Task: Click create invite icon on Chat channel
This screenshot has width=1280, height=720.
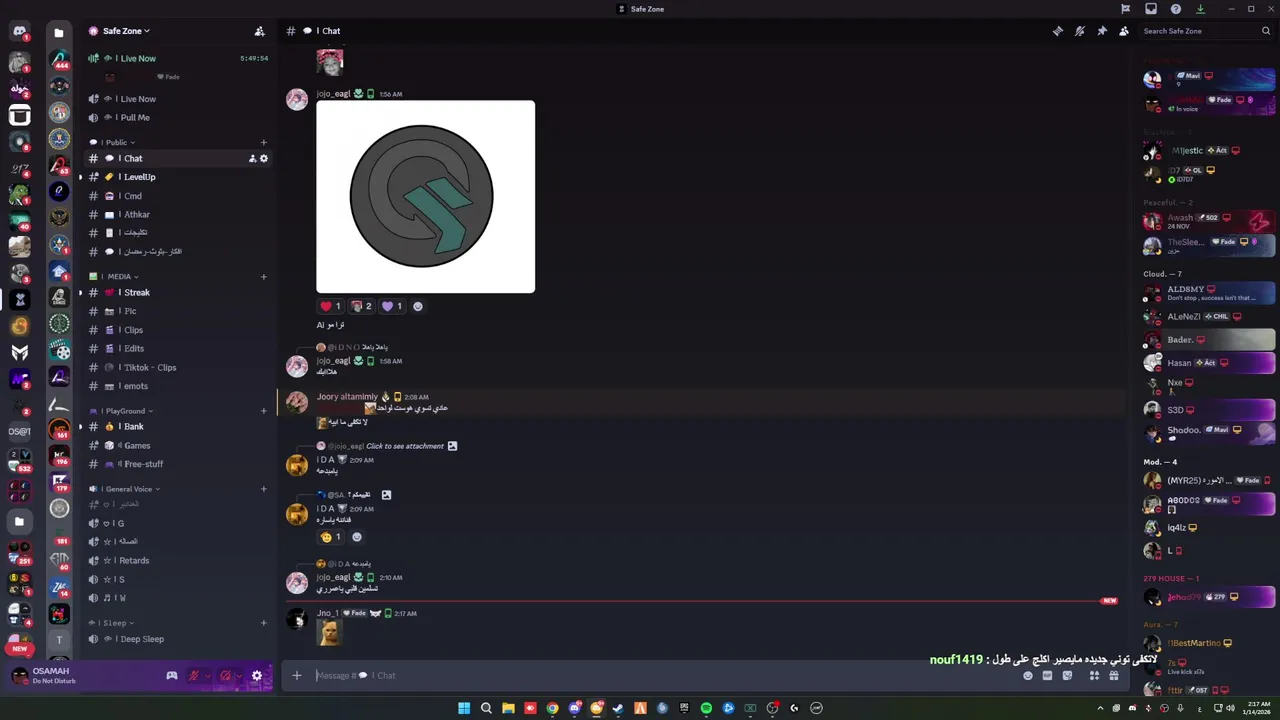Action: coord(252,158)
